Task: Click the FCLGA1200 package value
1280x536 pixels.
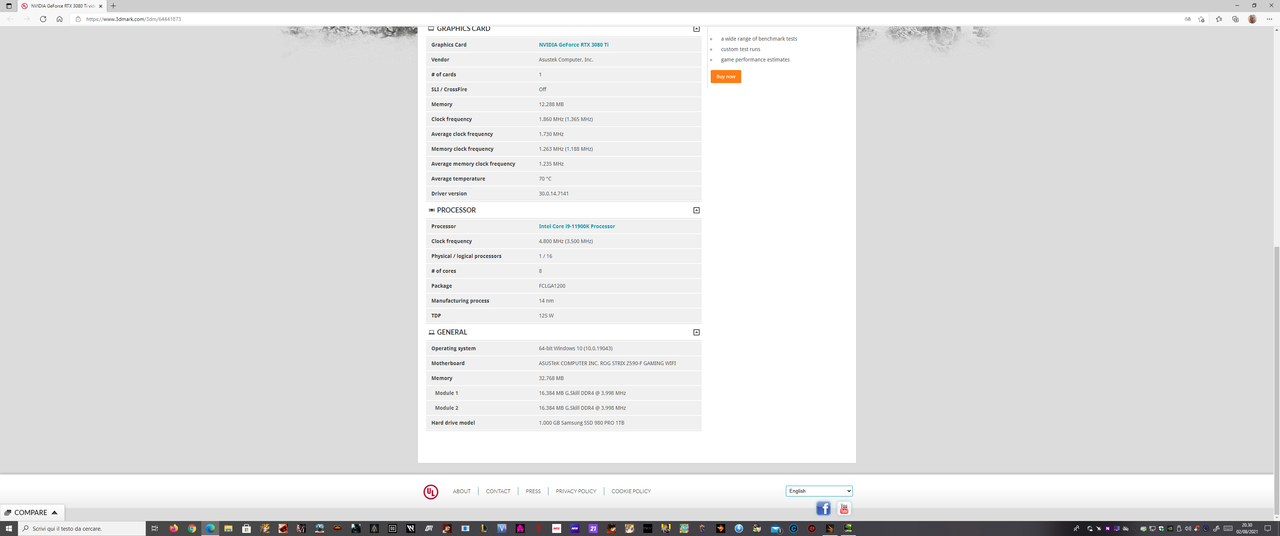Action: [x=552, y=286]
